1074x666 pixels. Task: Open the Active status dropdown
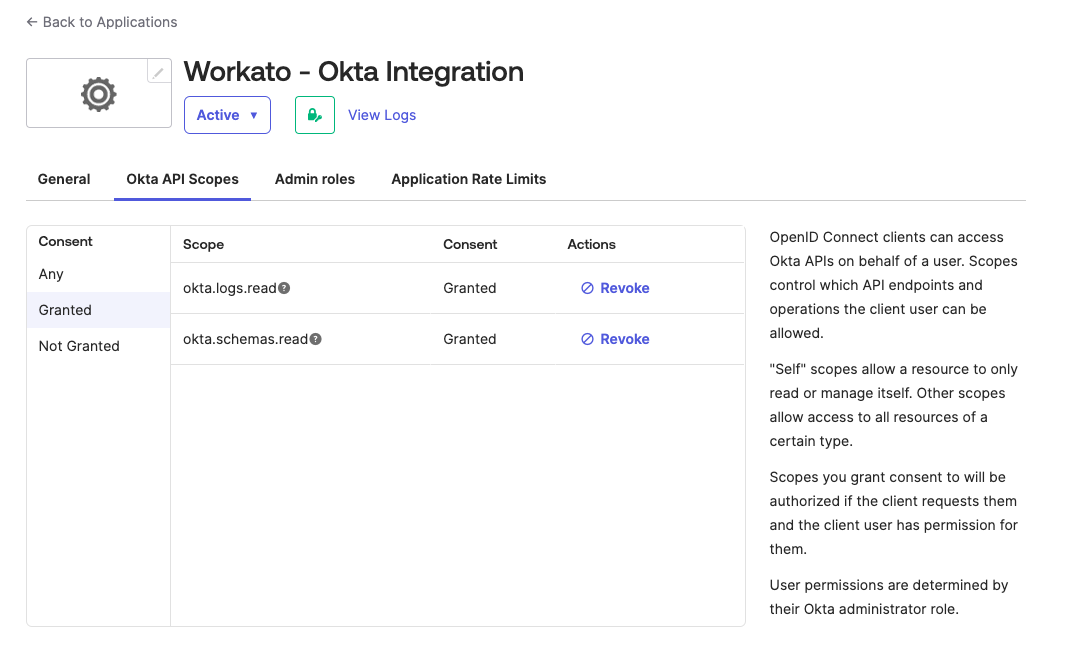tap(227, 114)
